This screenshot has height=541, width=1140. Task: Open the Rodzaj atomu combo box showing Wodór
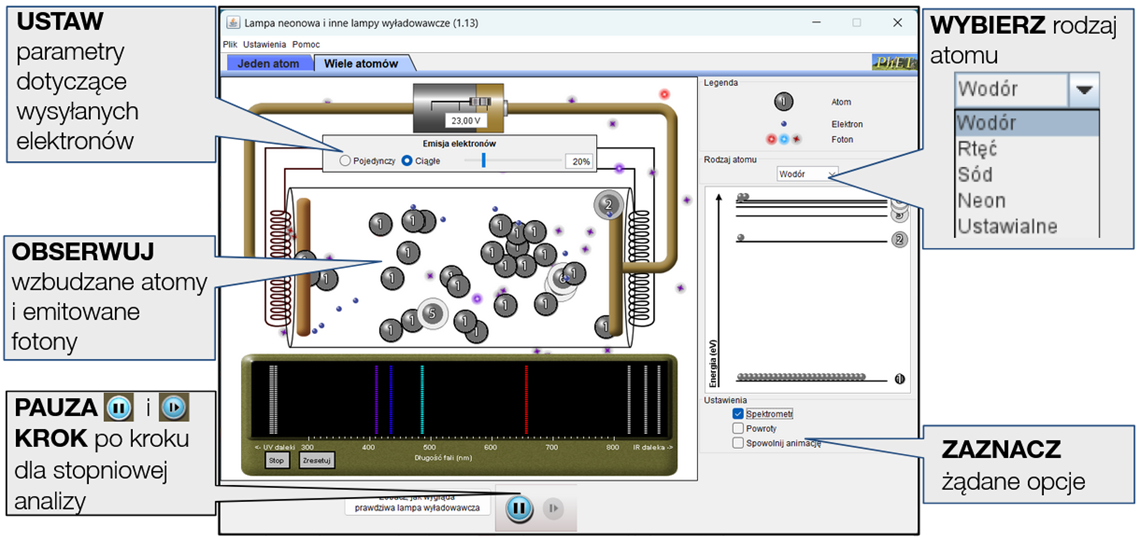[x=807, y=174]
